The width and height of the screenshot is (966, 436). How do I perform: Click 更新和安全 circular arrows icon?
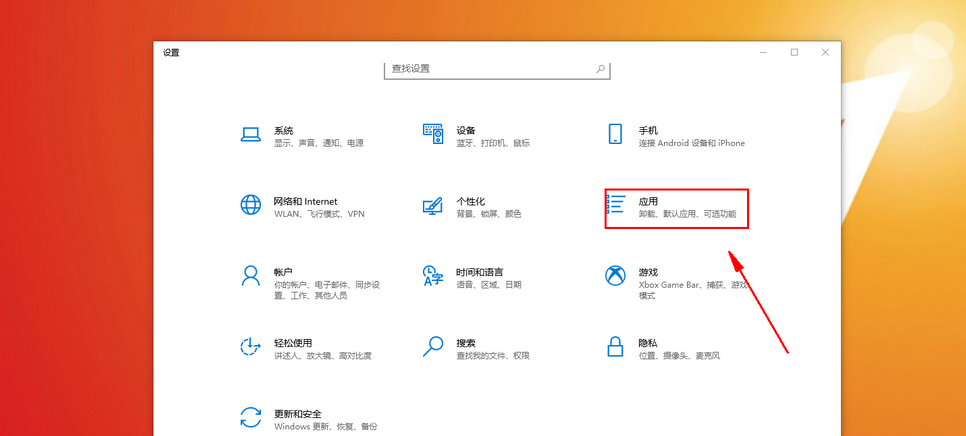coord(250,417)
